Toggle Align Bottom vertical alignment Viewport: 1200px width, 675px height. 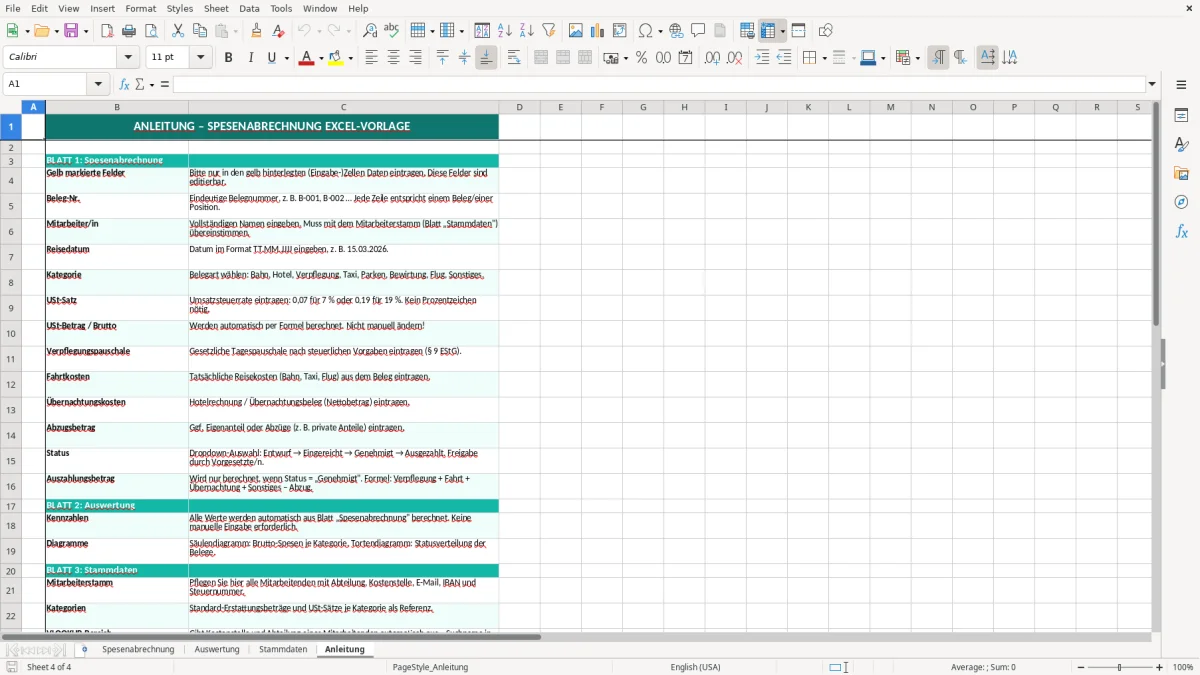(x=486, y=58)
